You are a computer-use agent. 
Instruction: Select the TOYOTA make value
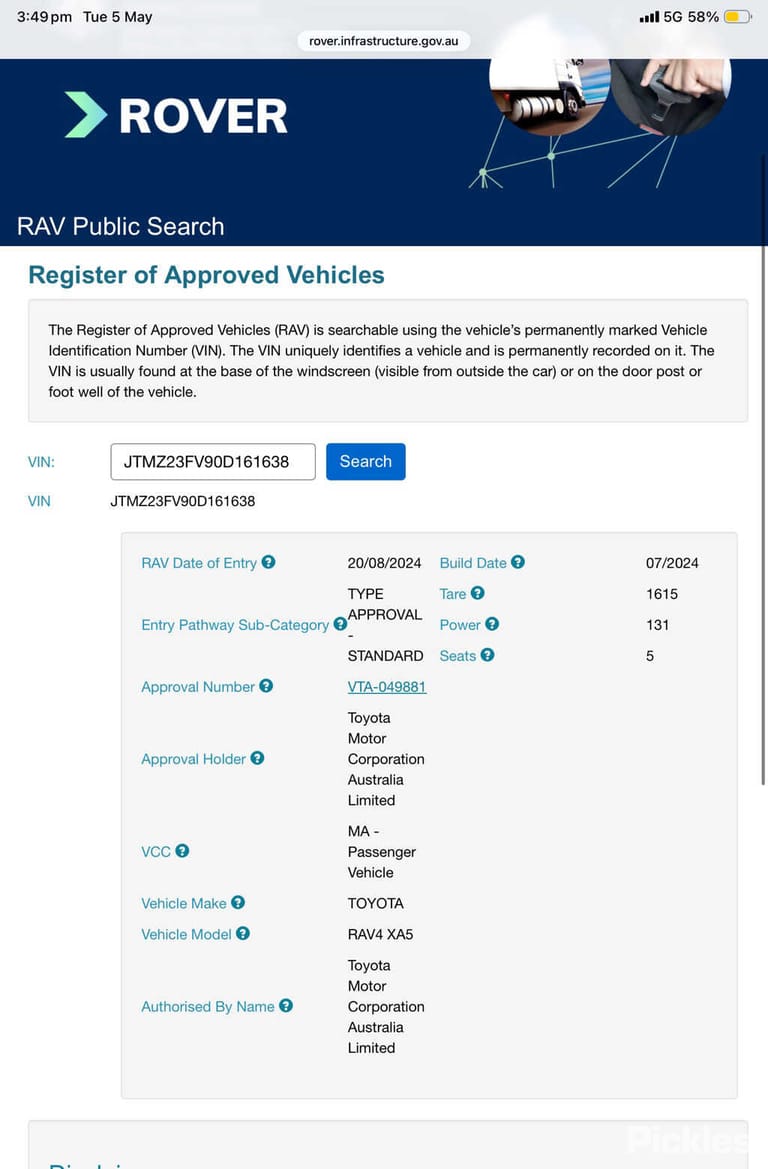(x=376, y=904)
